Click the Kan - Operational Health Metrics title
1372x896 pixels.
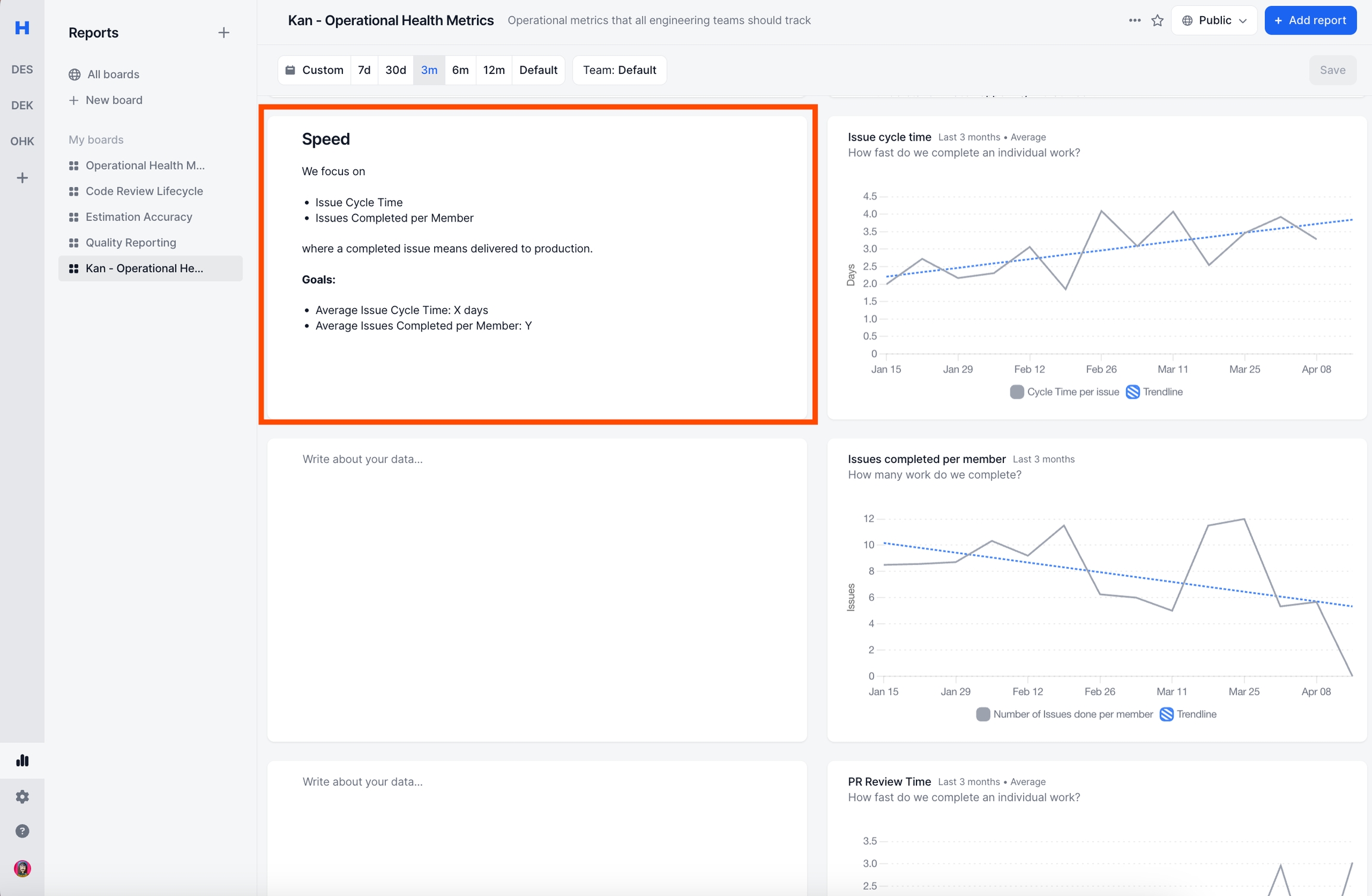(391, 20)
